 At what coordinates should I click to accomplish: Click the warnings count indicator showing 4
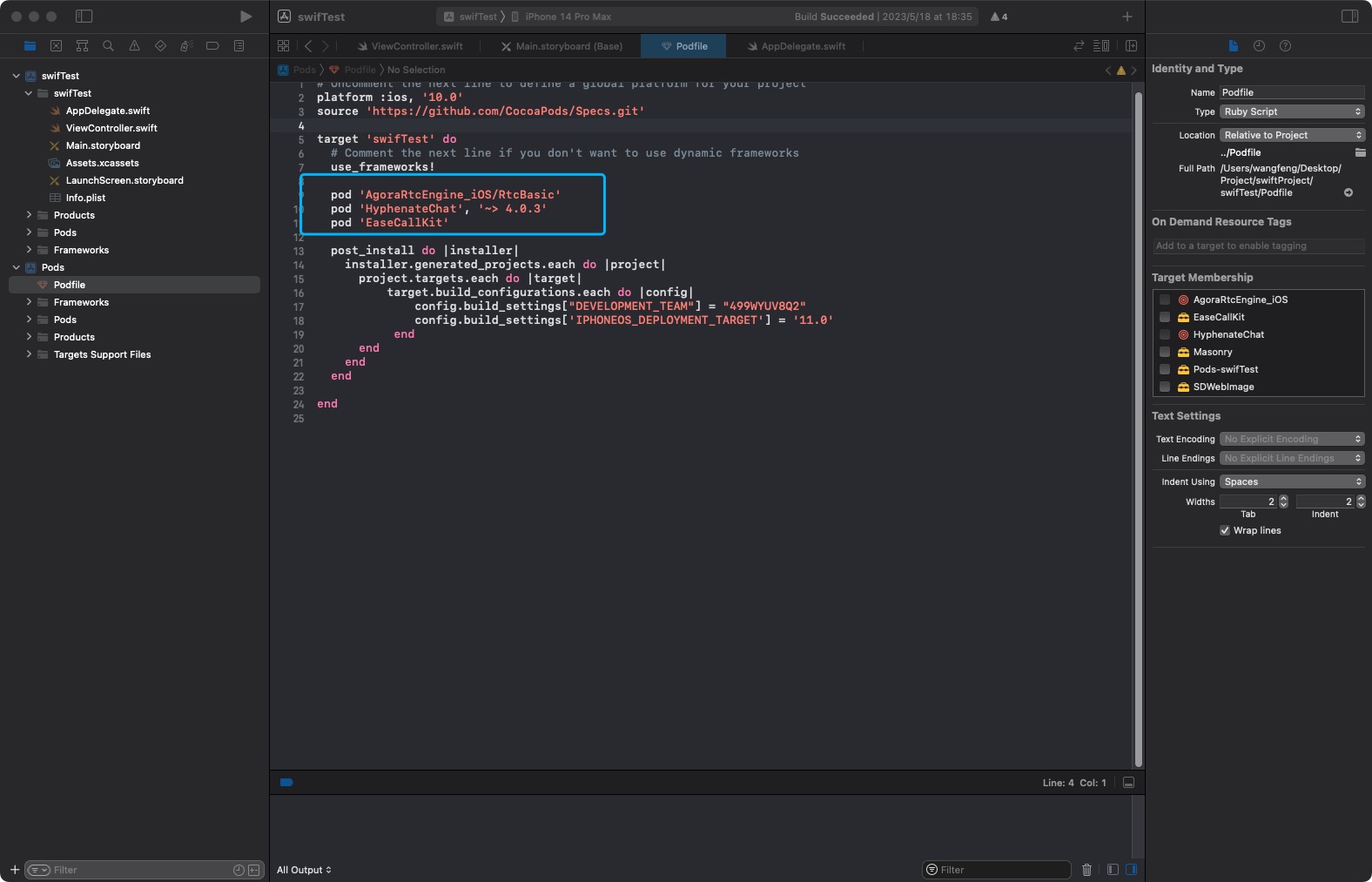[x=999, y=17]
